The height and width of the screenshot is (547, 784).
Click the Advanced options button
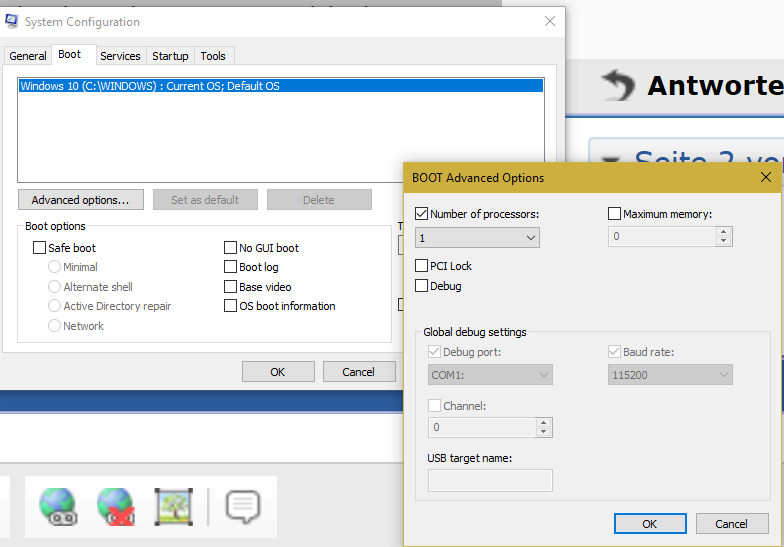(80, 200)
